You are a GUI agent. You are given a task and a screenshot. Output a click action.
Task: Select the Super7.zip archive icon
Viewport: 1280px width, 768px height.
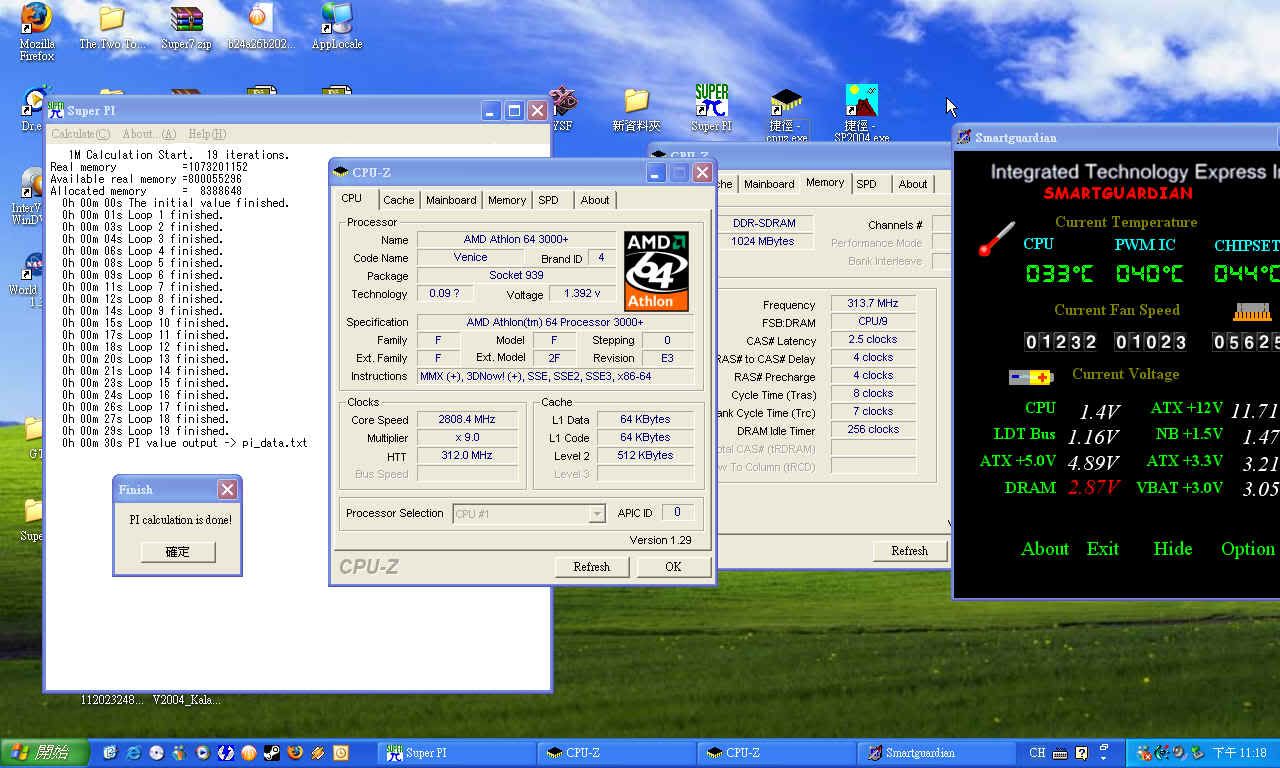tap(186, 18)
